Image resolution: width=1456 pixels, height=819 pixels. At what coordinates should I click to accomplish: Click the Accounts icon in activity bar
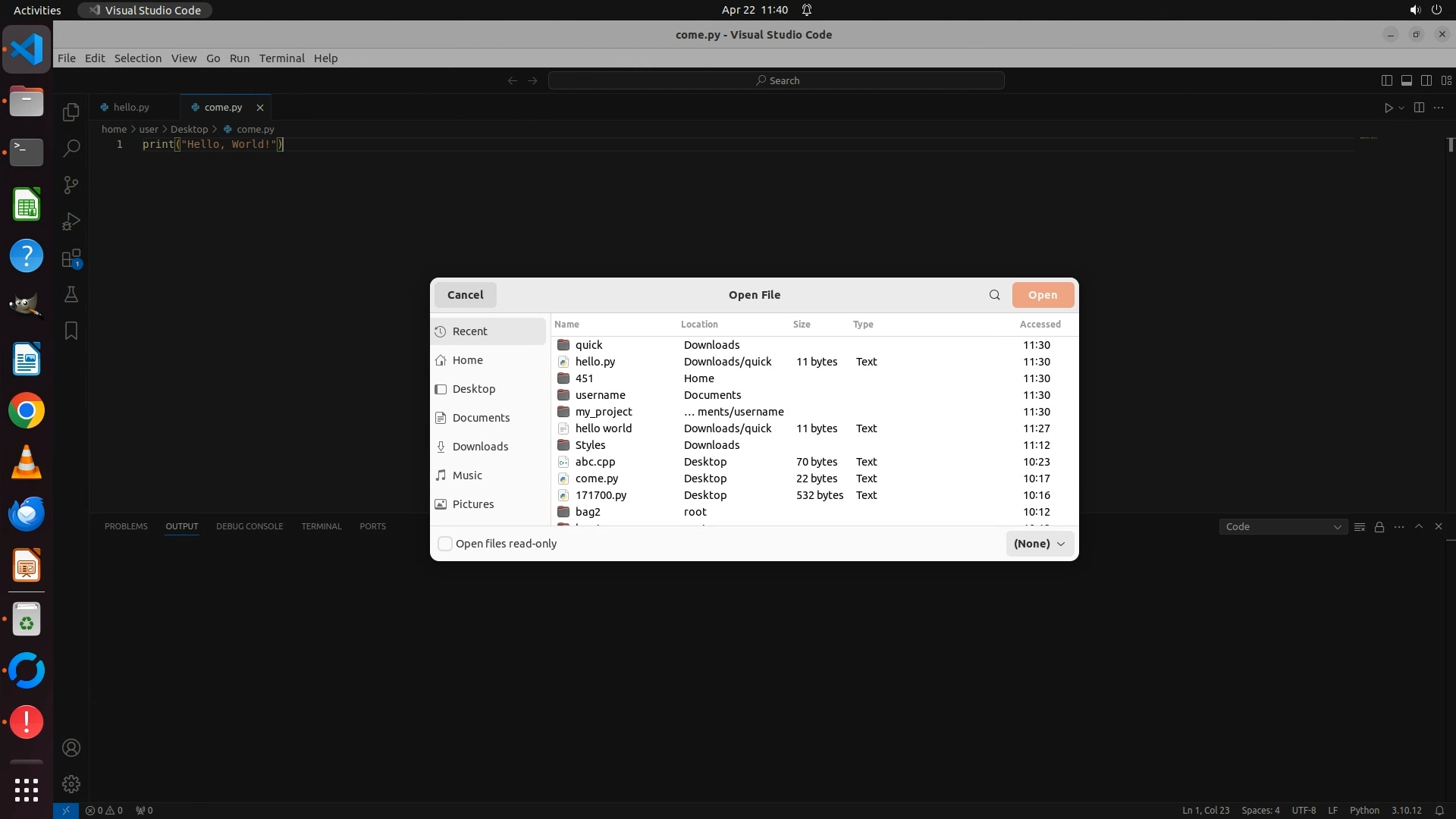click(x=71, y=748)
